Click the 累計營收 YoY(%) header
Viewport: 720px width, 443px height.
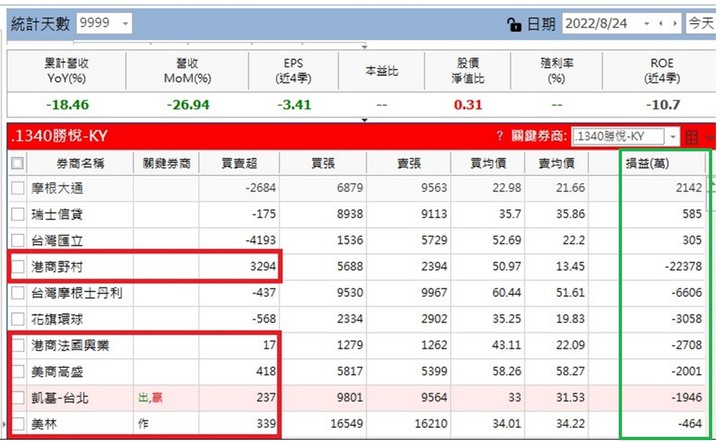click(67, 71)
